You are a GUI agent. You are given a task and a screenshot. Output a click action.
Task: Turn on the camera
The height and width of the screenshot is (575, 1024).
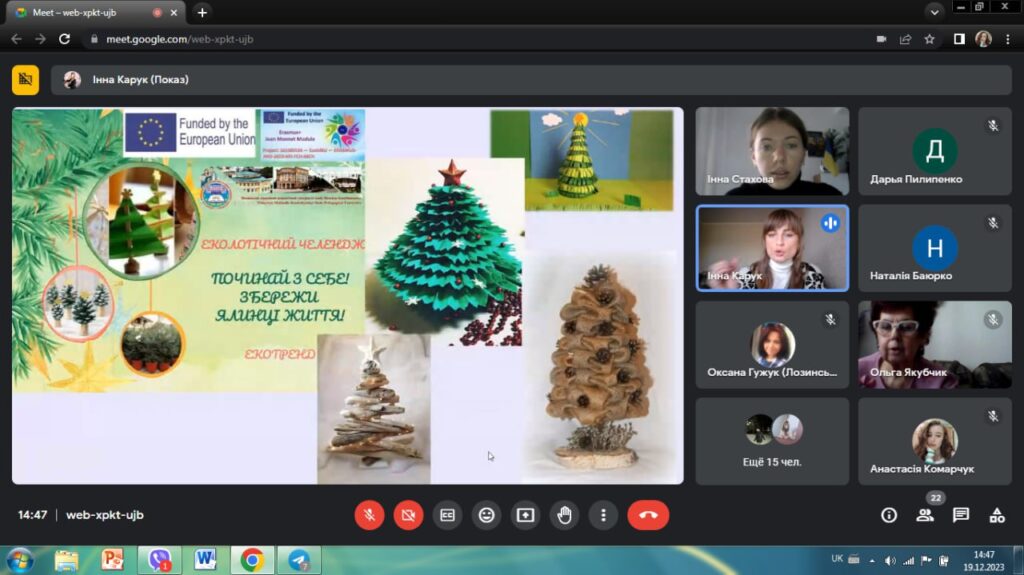pos(408,515)
